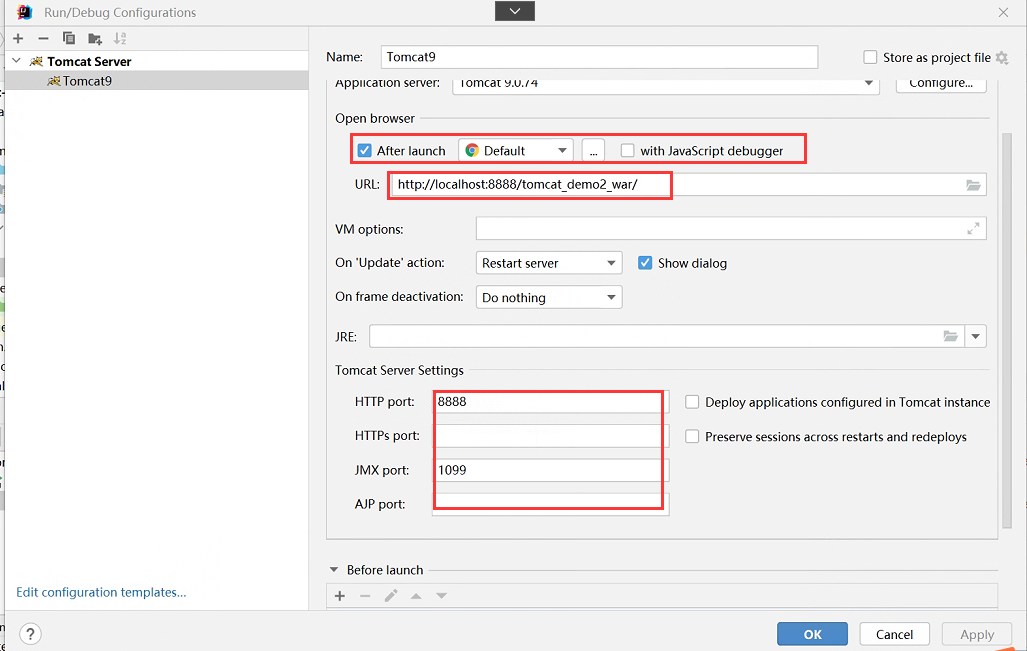Viewport: 1027px width, 651px height.
Task: Copy the selected configuration
Action: pos(69,39)
